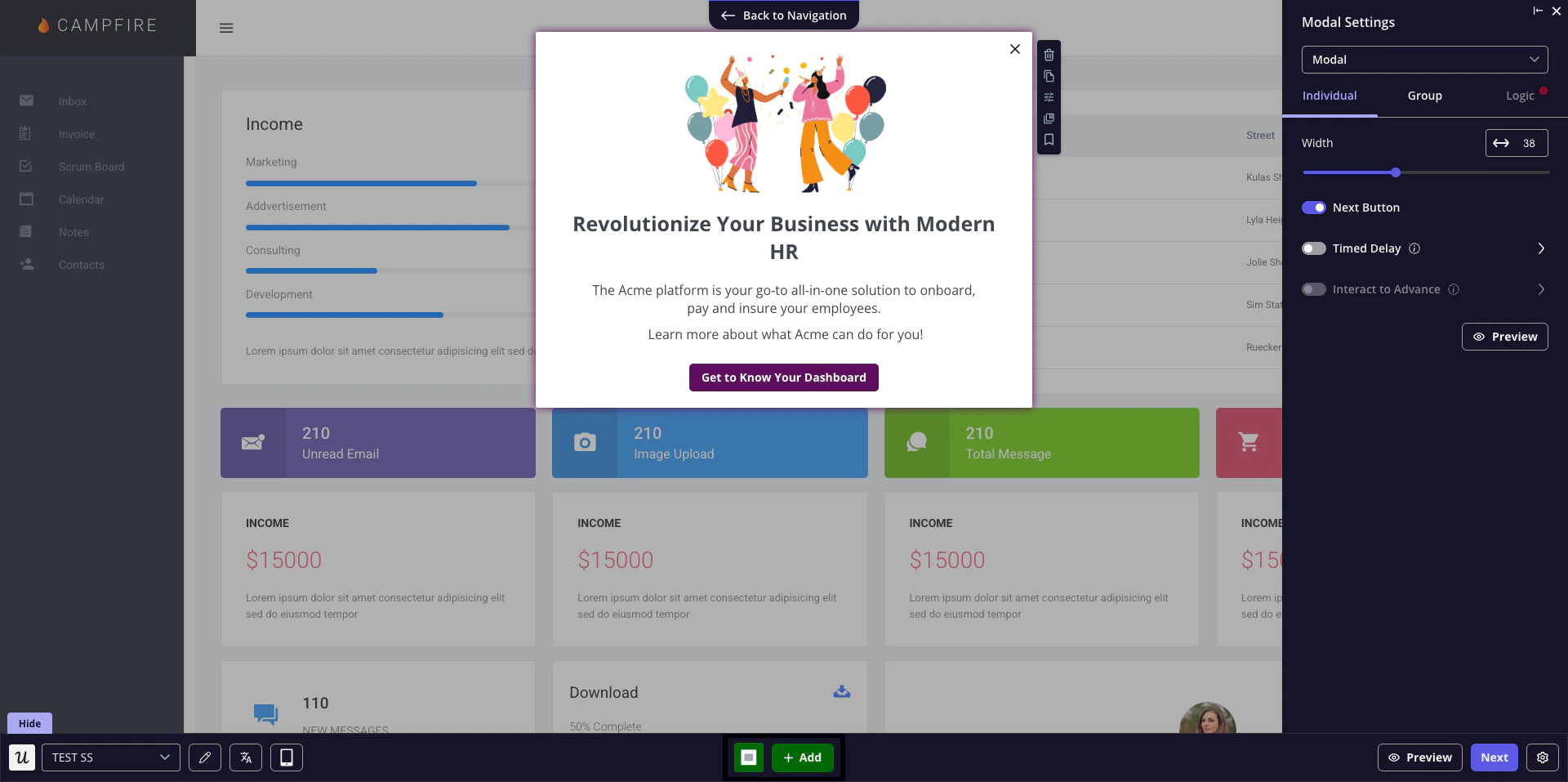Click the Image Upload camera icon
The image size is (1568, 782).
pos(585,442)
